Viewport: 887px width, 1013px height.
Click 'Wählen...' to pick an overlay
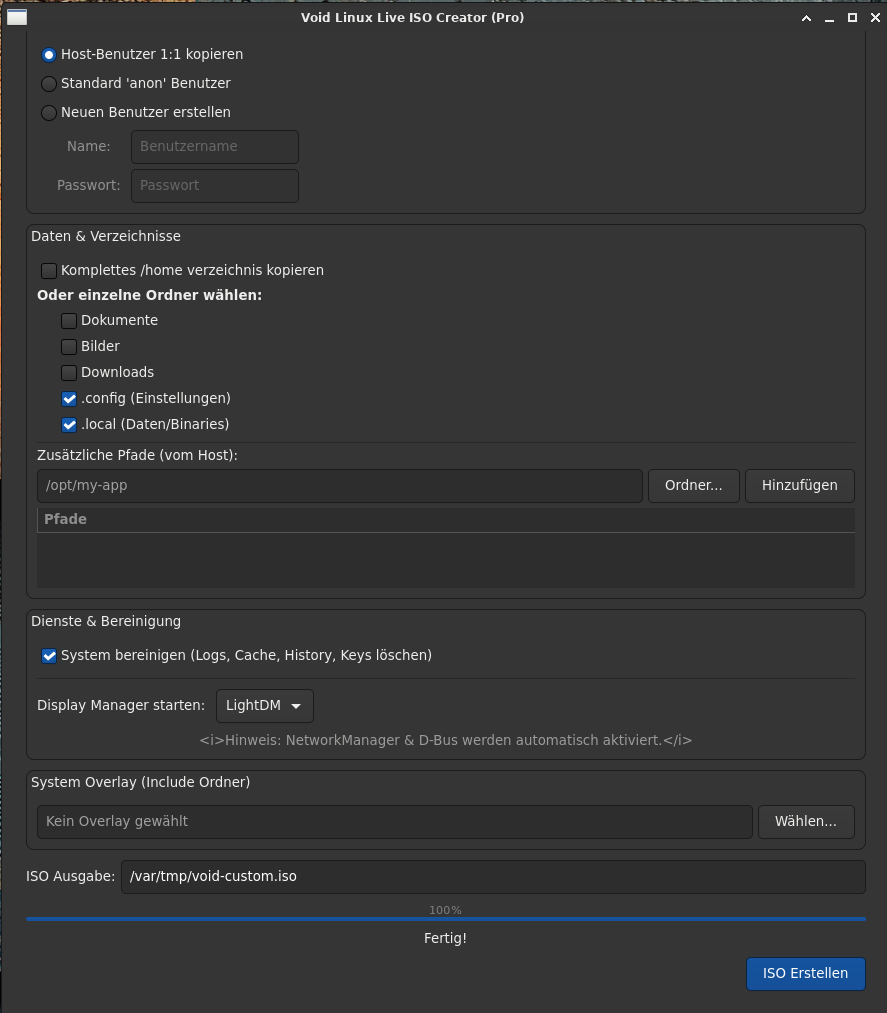(x=805, y=822)
